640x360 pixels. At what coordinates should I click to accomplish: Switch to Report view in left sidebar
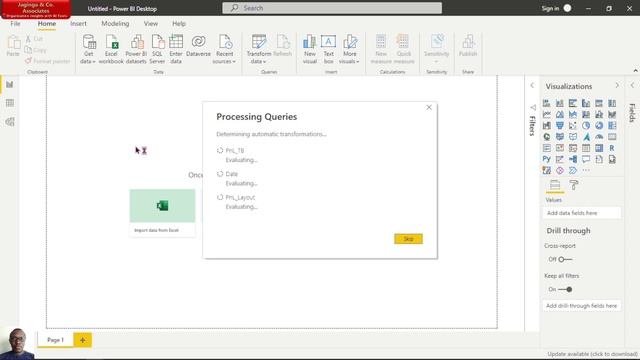click(x=9, y=84)
